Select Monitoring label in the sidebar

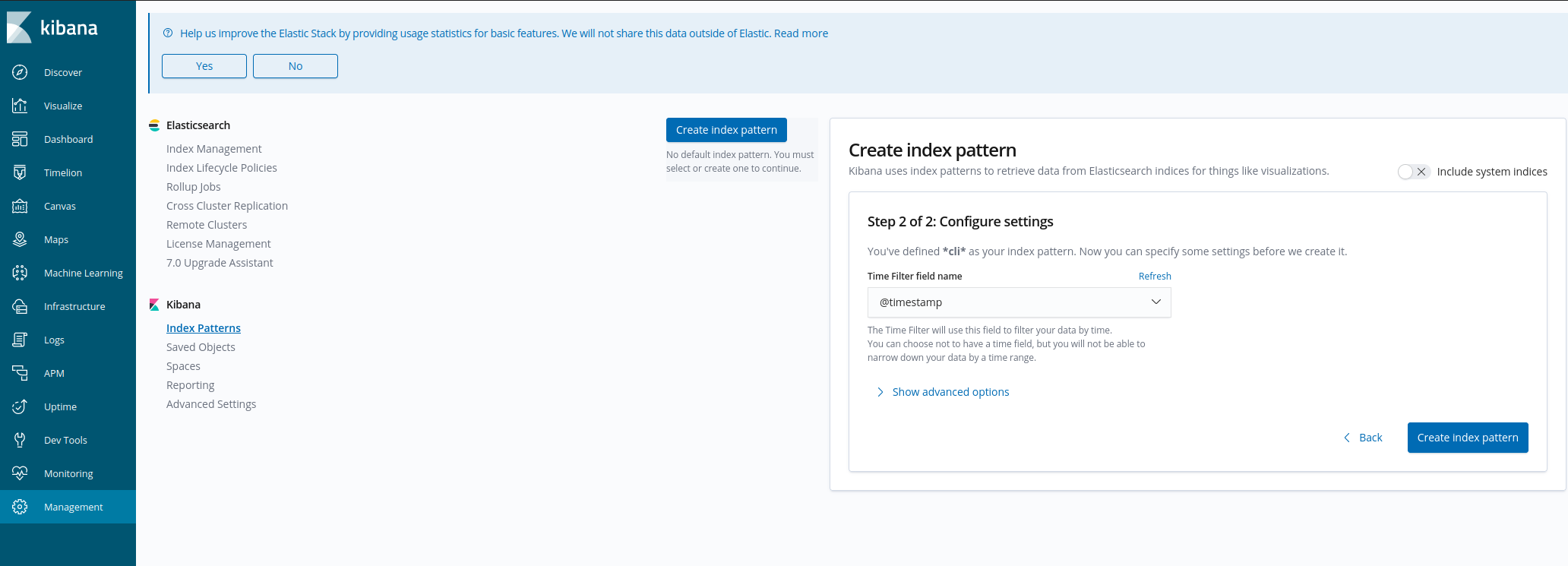click(68, 473)
